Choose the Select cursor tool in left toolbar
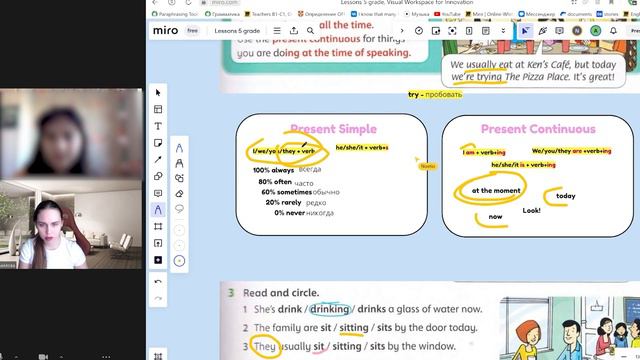 (x=158, y=93)
